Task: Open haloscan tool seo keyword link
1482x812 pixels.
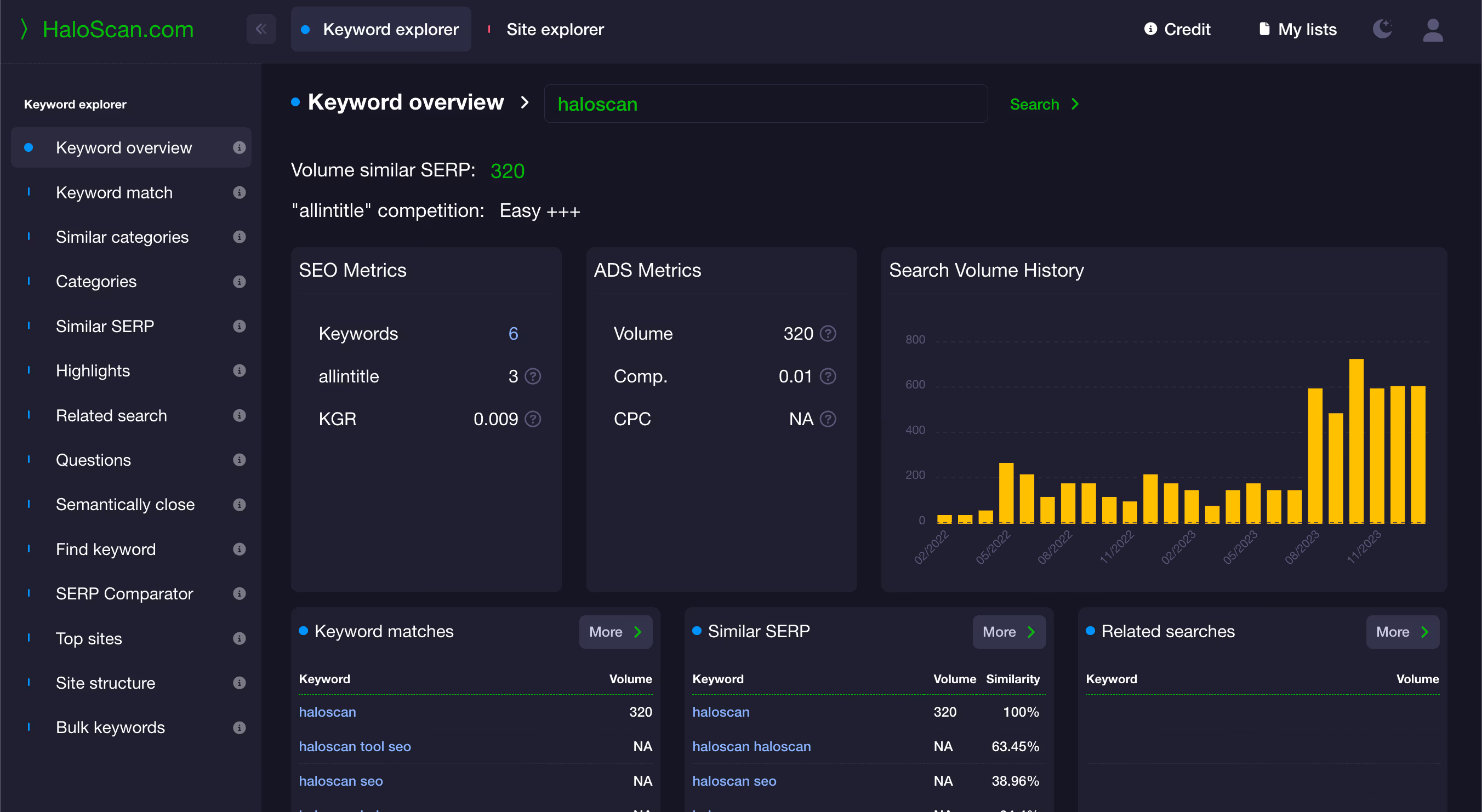Action: point(355,746)
